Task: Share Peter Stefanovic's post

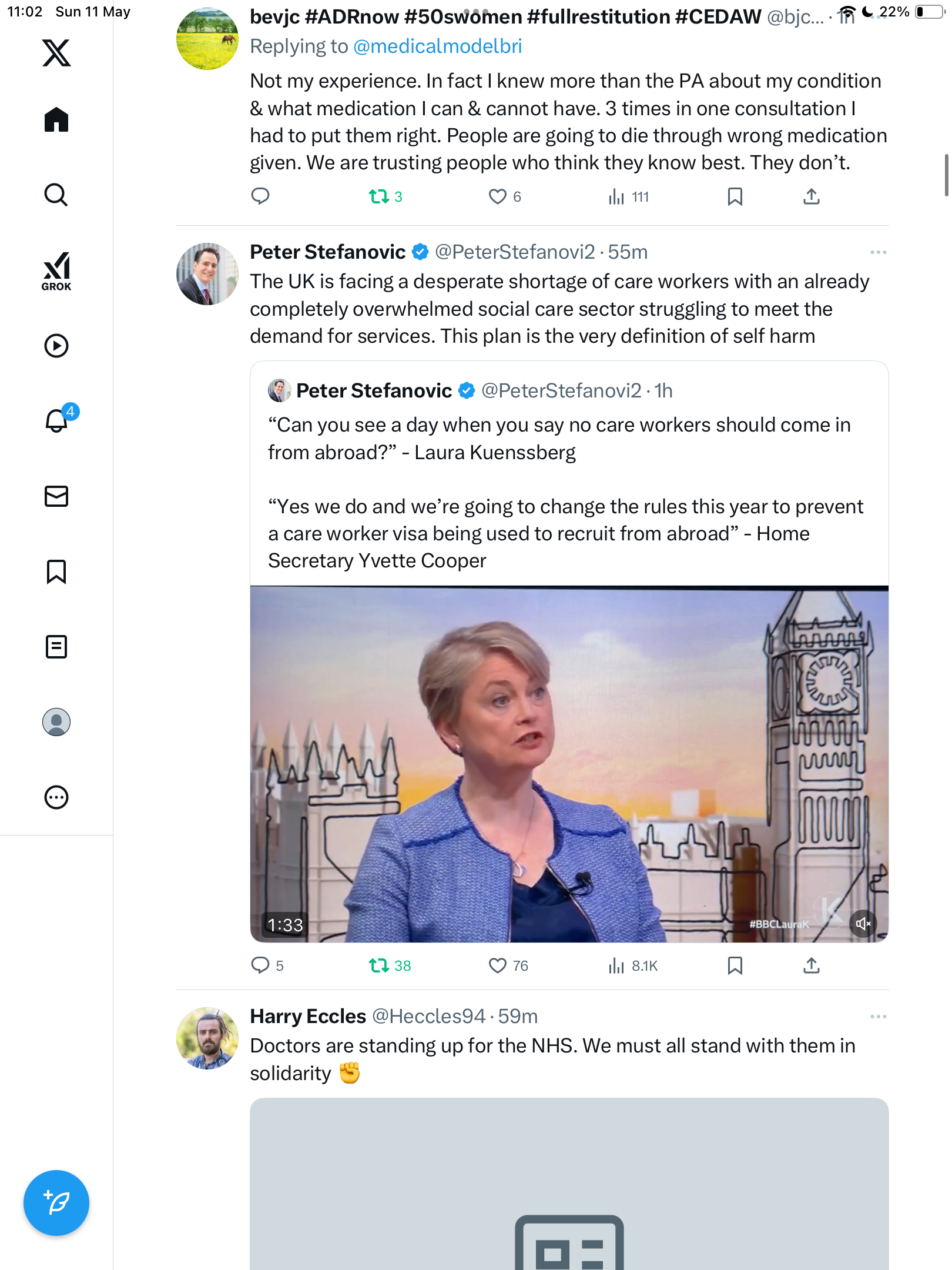Action: [x=811, y=965]
